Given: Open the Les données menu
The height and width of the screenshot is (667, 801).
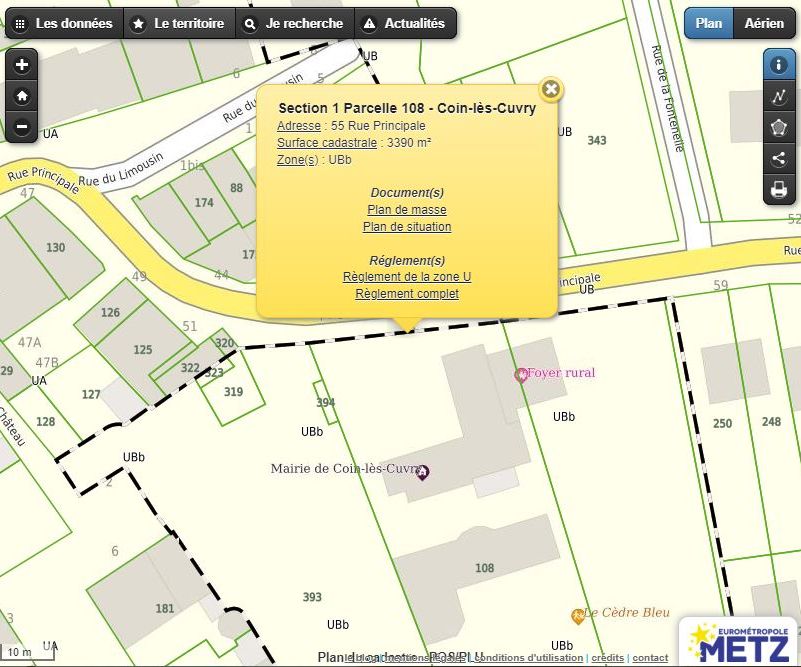Looking at the screenshot, I should (63, 23).
